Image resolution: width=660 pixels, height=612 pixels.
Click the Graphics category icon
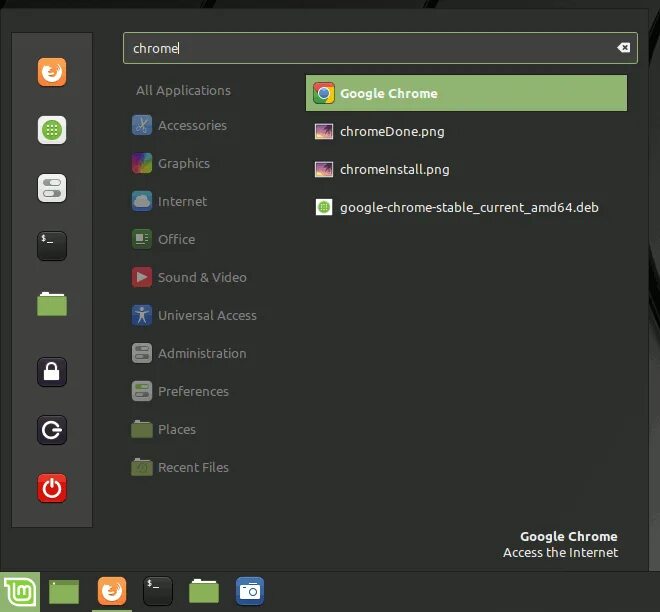[x=142, y=163]
